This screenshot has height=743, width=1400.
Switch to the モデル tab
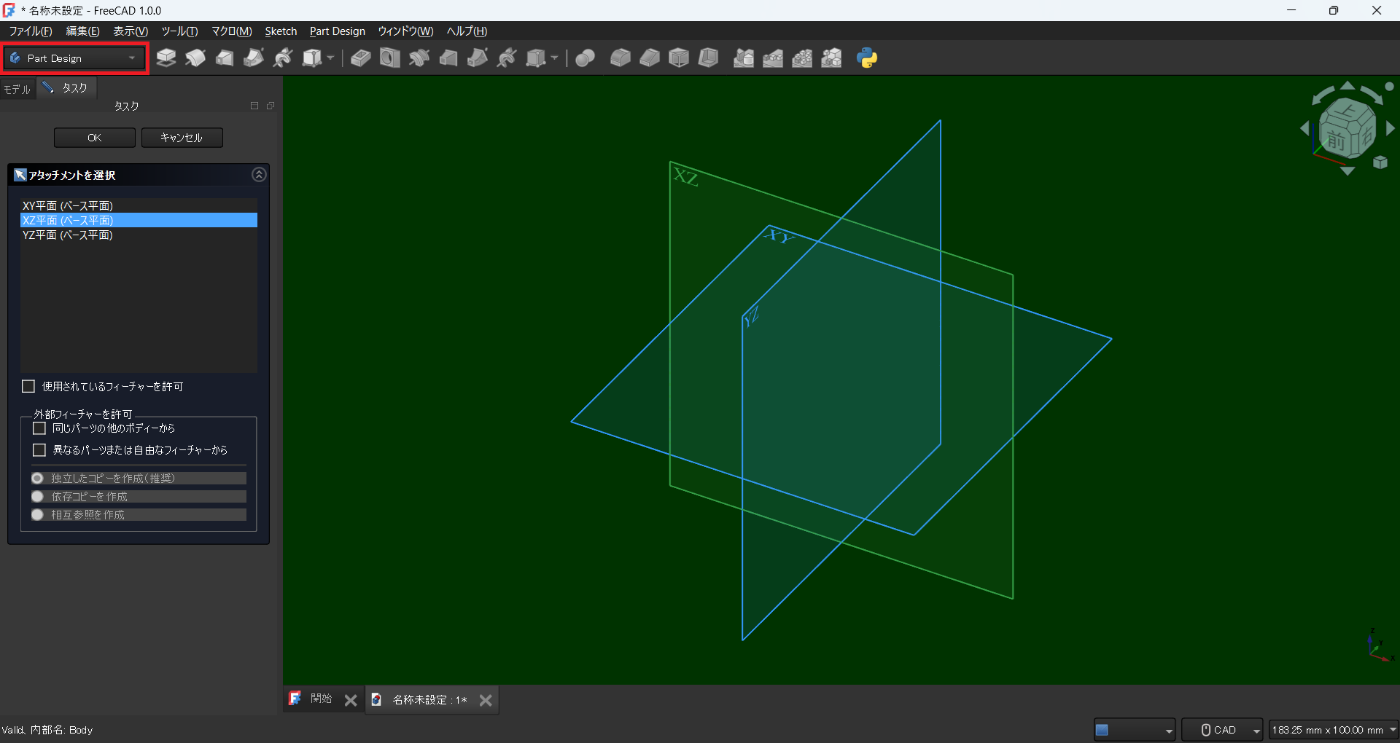tap(17, 89)
